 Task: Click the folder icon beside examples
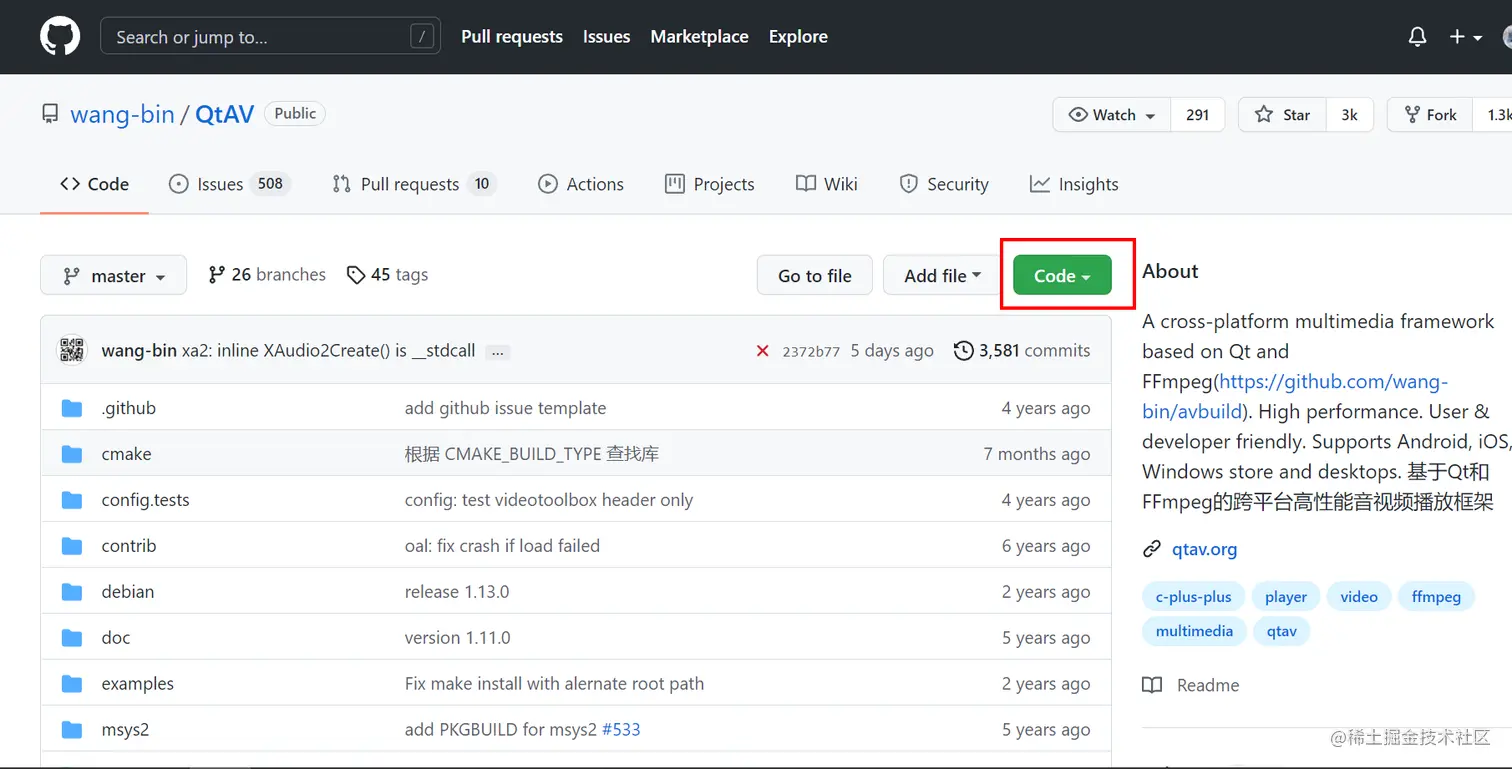coord(72,684)
